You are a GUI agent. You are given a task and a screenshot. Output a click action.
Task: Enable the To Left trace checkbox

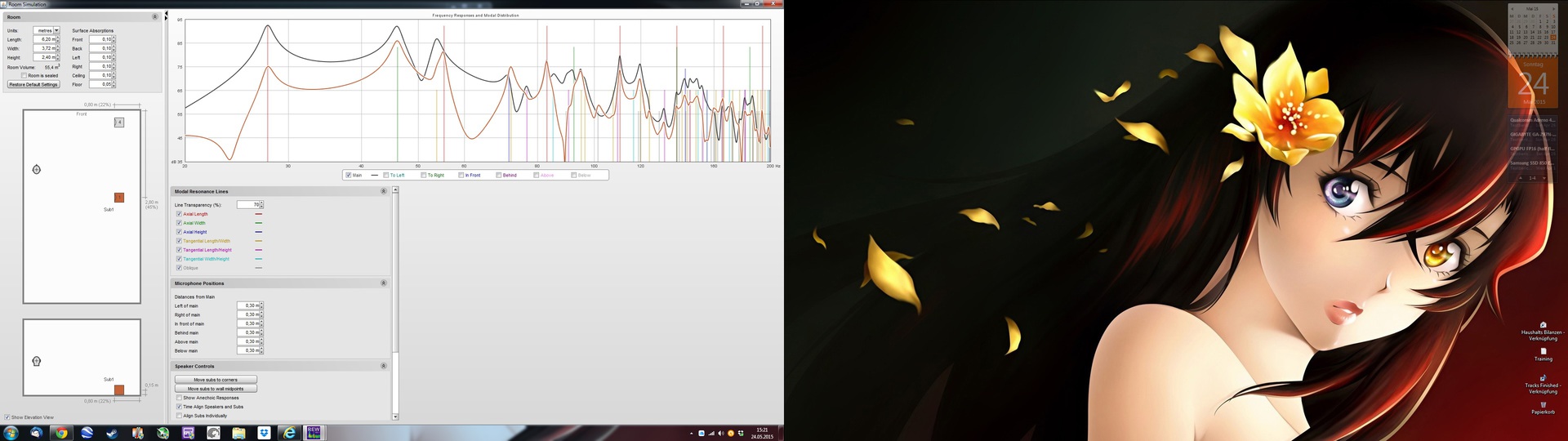385,175
